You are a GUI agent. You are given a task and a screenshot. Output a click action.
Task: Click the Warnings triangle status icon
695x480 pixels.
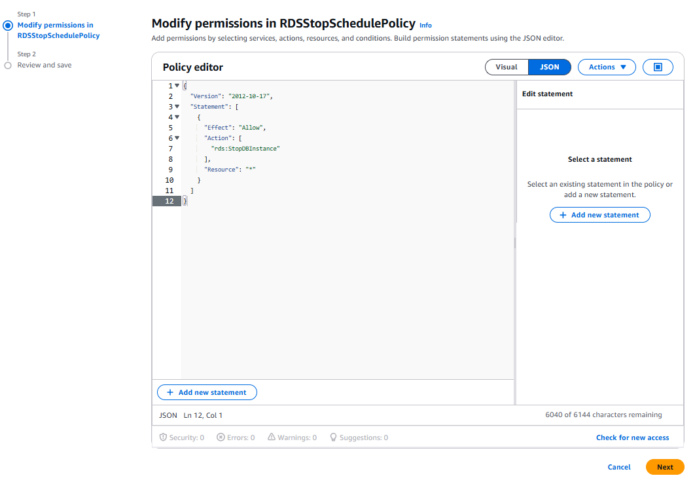coord(271,437)
